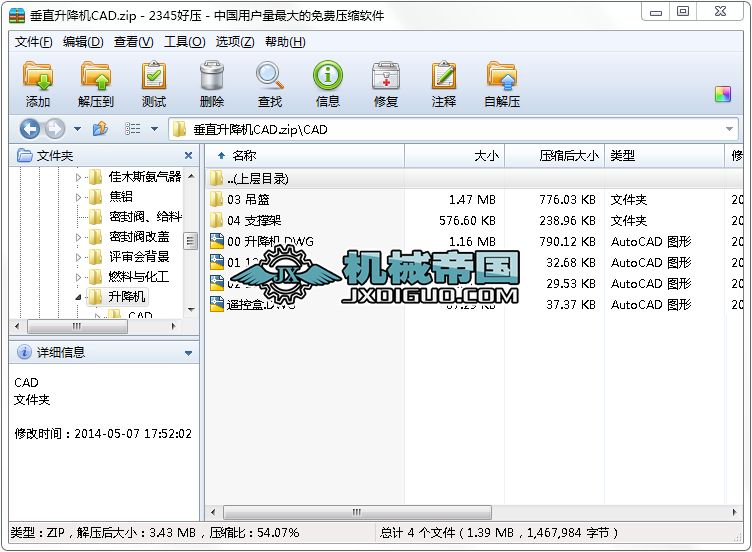Screen dimensions: 752x552
Task: Open the 工具(O) menu
Action: coord(185,42)
